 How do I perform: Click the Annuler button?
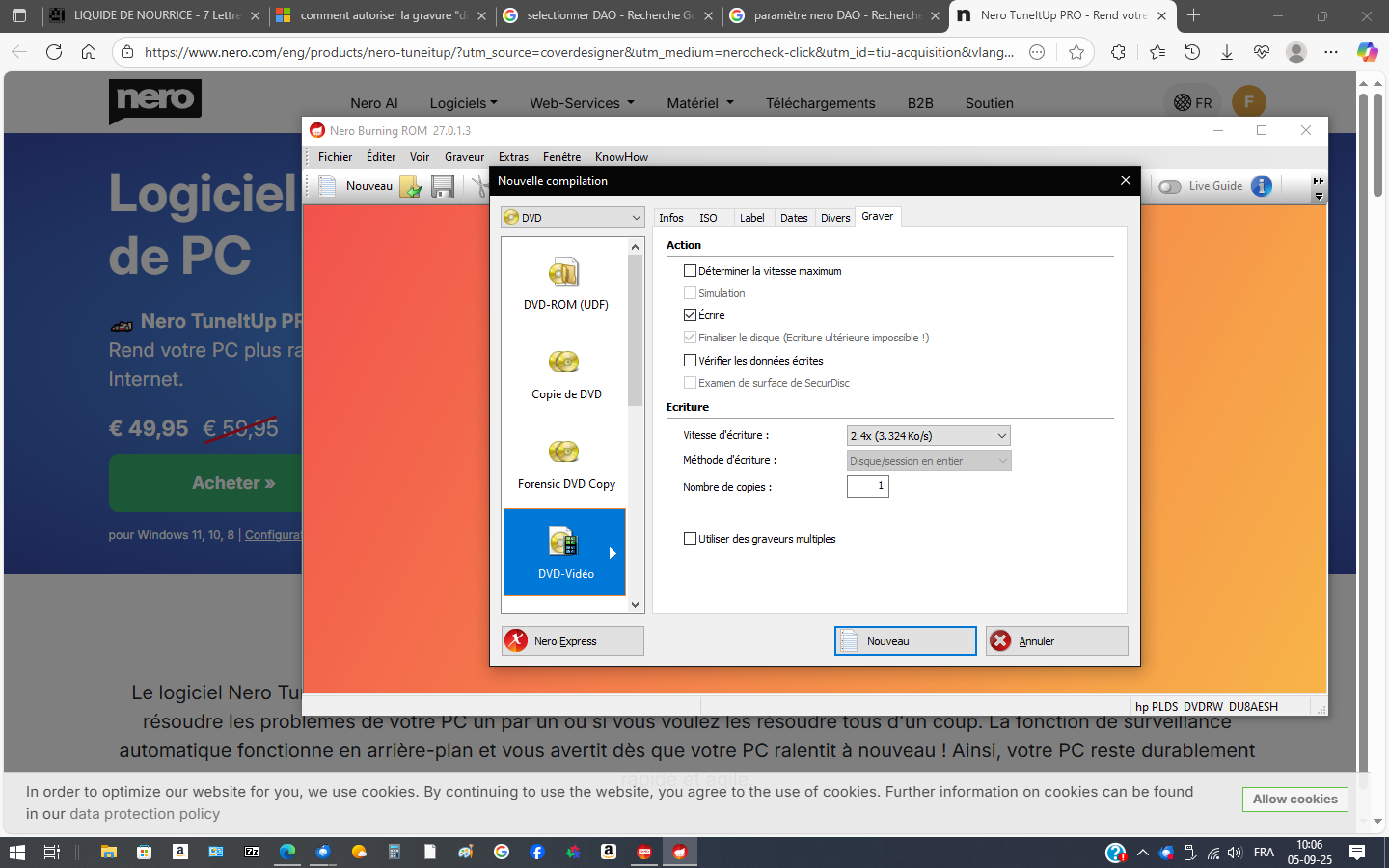(x=1057, y=641)
